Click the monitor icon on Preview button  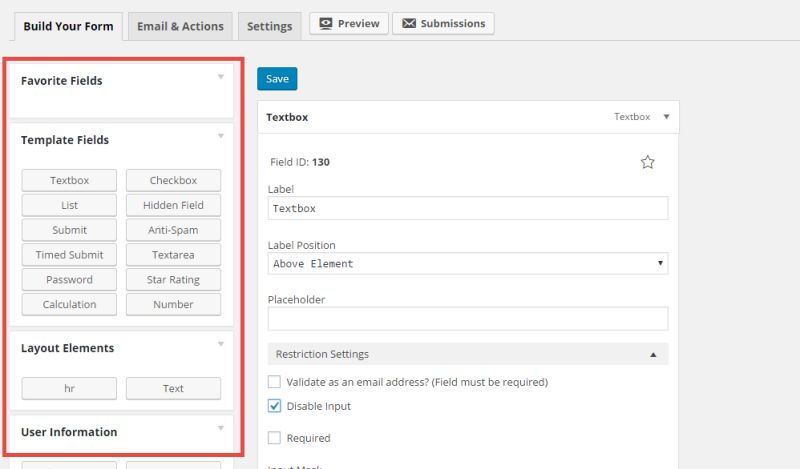[326, 23]
